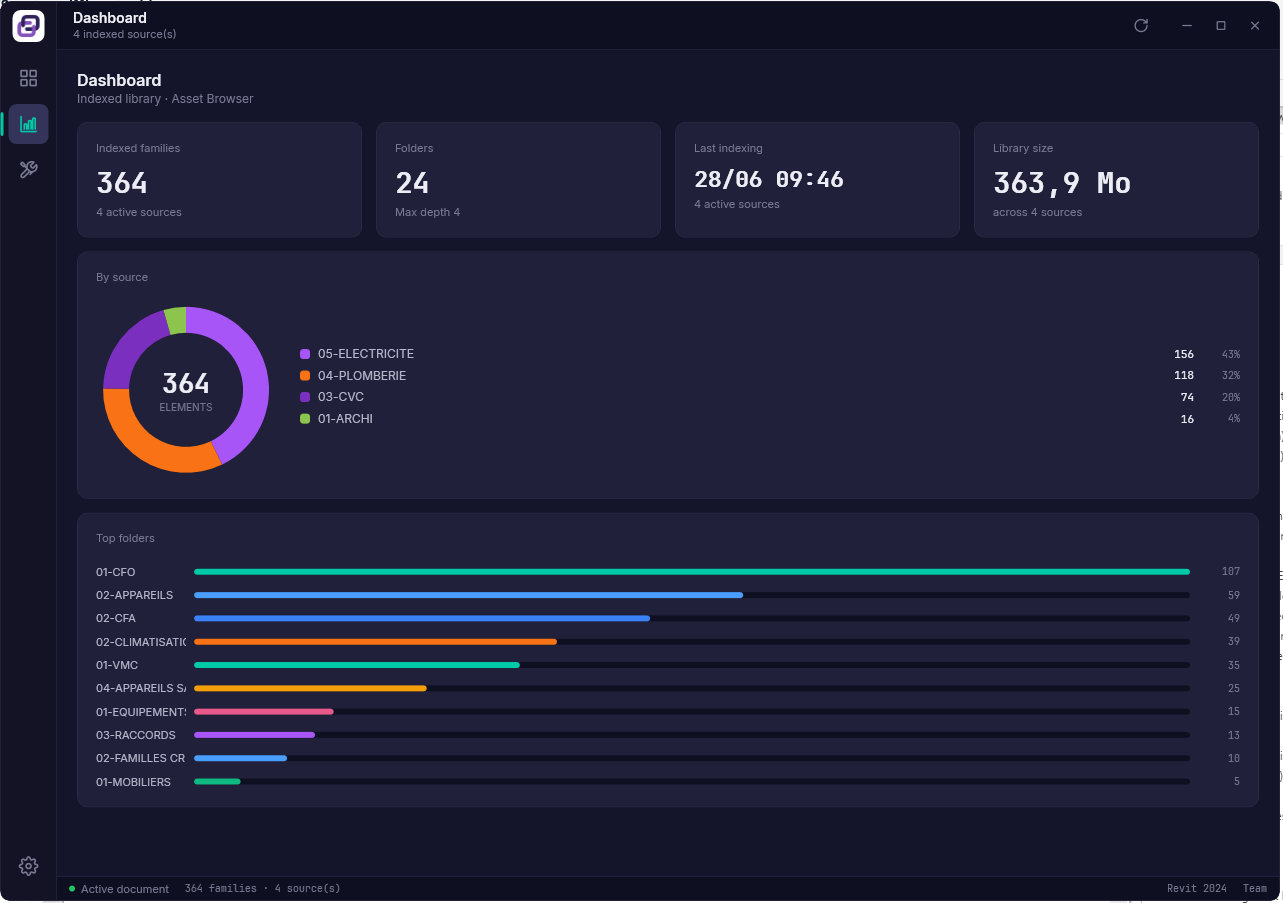Click the 05-ELECTRICITE purple legend swatch
This screenshot has height=903, width=1283.
tap(305, 354)
